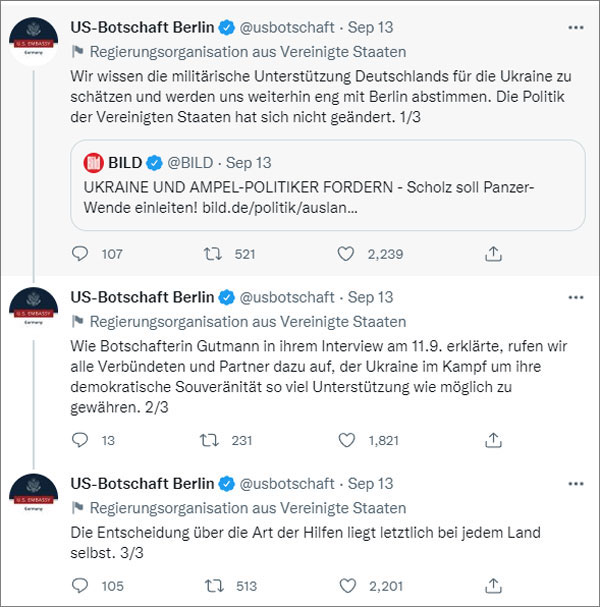Click the Sep 13 timestamp on the third tweet

pyautogui.click(x=370, y=483)
